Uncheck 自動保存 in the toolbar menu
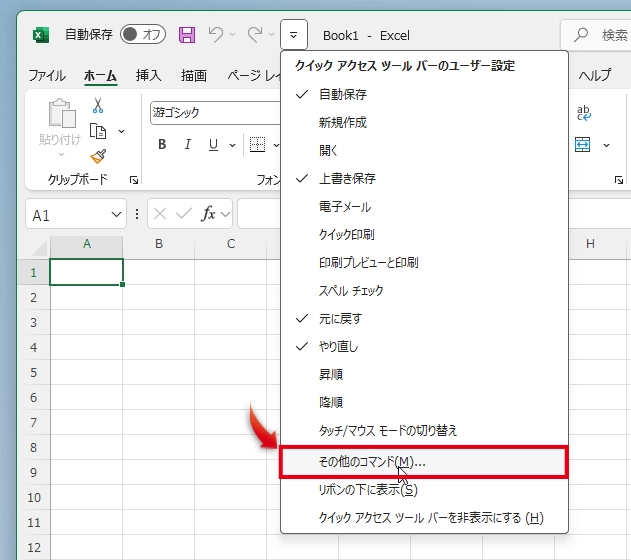This screenshot has width=631, height=560. 424,95
